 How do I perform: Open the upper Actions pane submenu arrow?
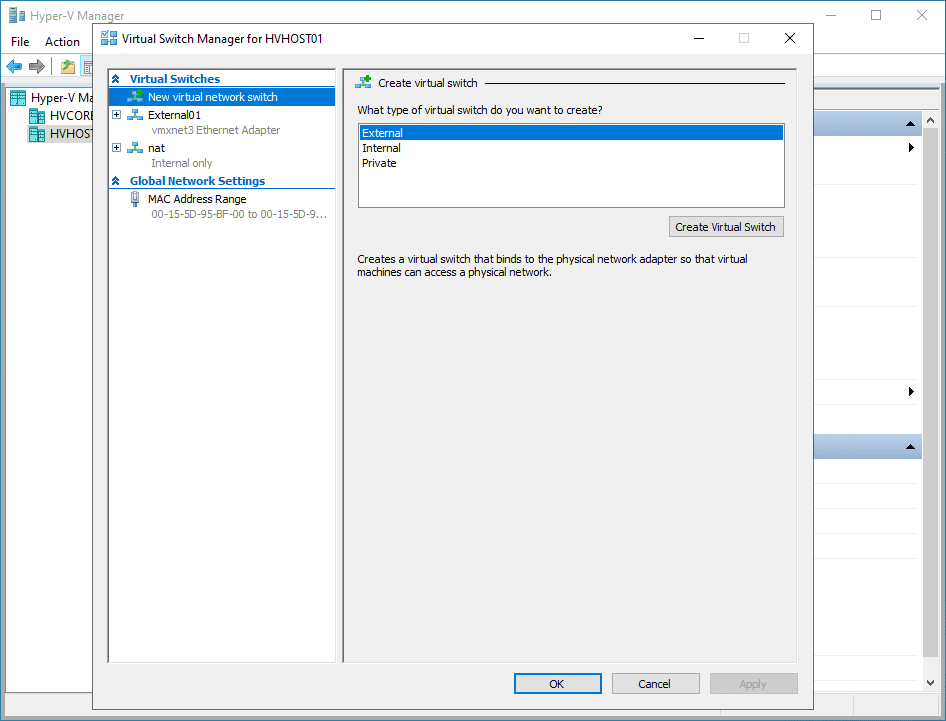[911, 148]
